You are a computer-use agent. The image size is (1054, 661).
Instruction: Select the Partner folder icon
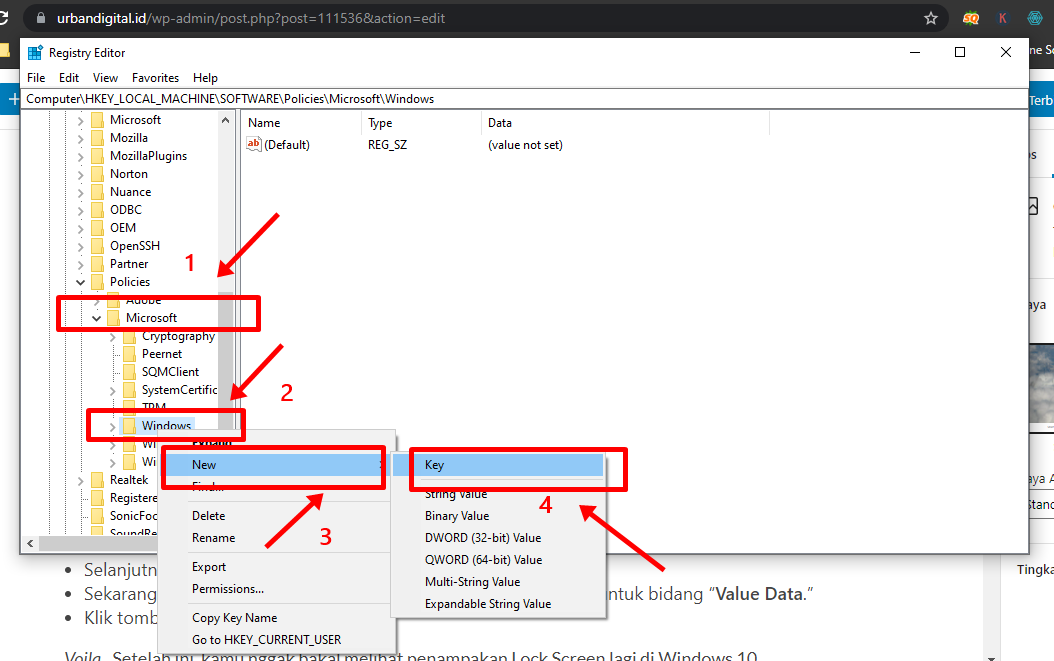97,264
